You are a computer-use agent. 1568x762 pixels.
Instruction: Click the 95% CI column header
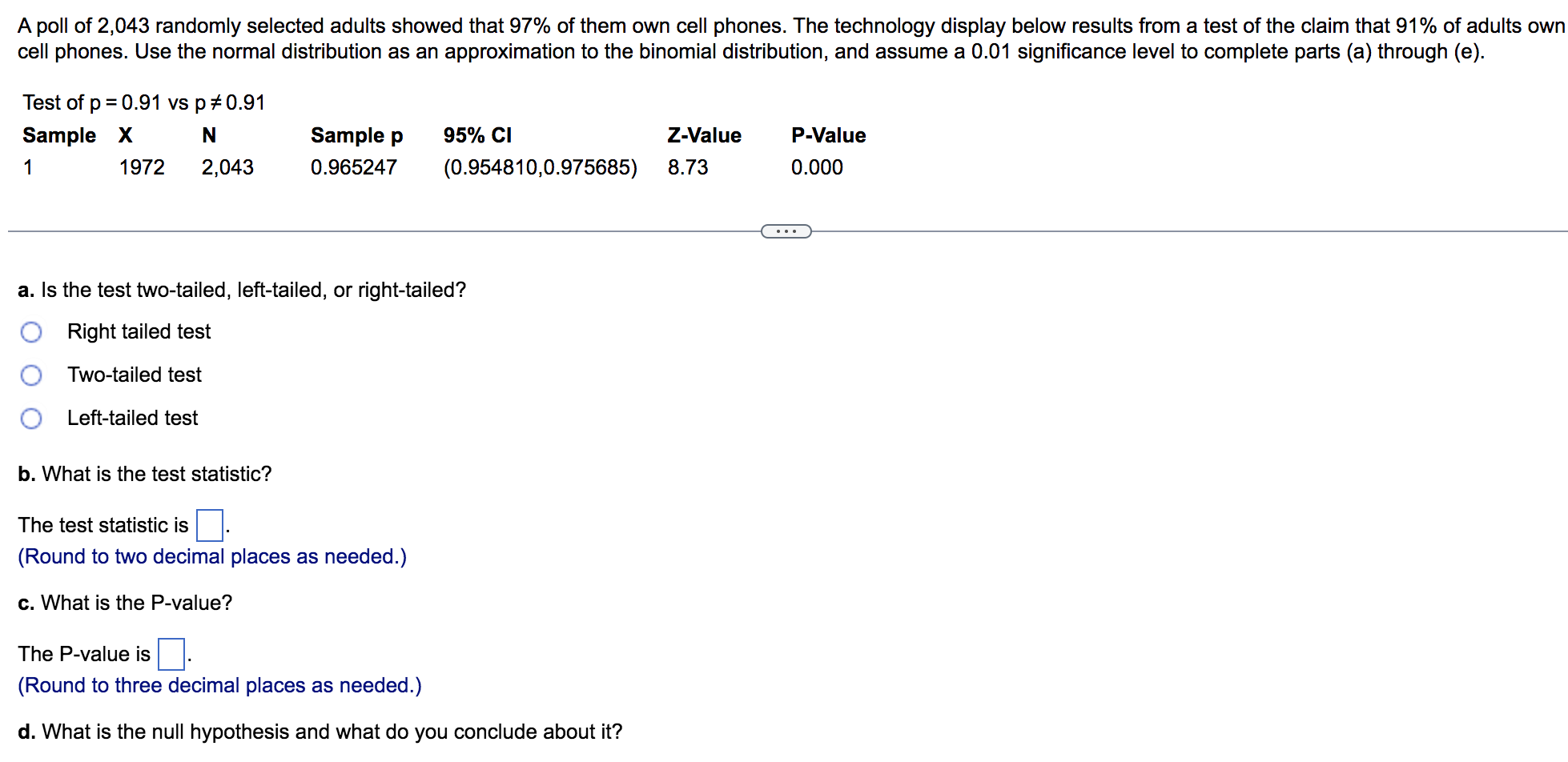click(x=477, y=135)
